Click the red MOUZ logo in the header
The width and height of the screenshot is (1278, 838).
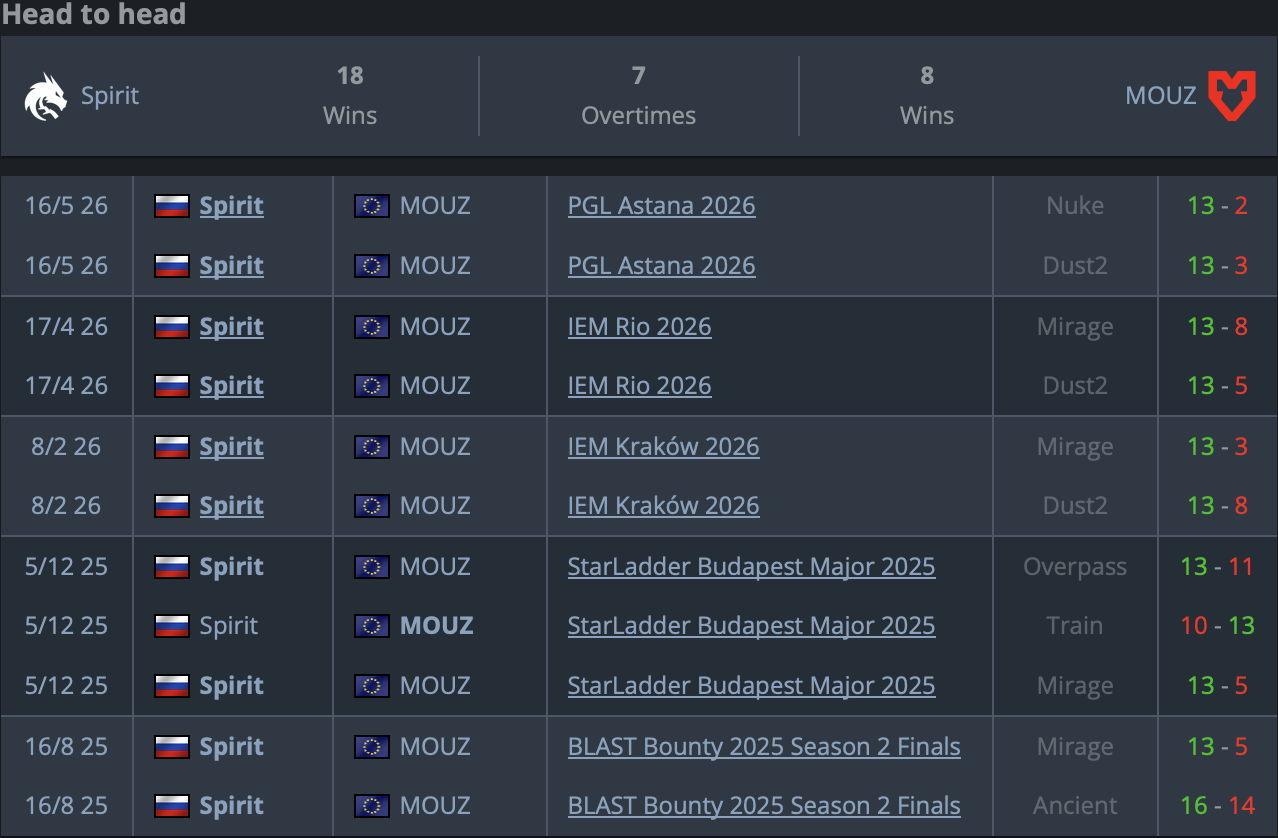(x=1231, y=96)
